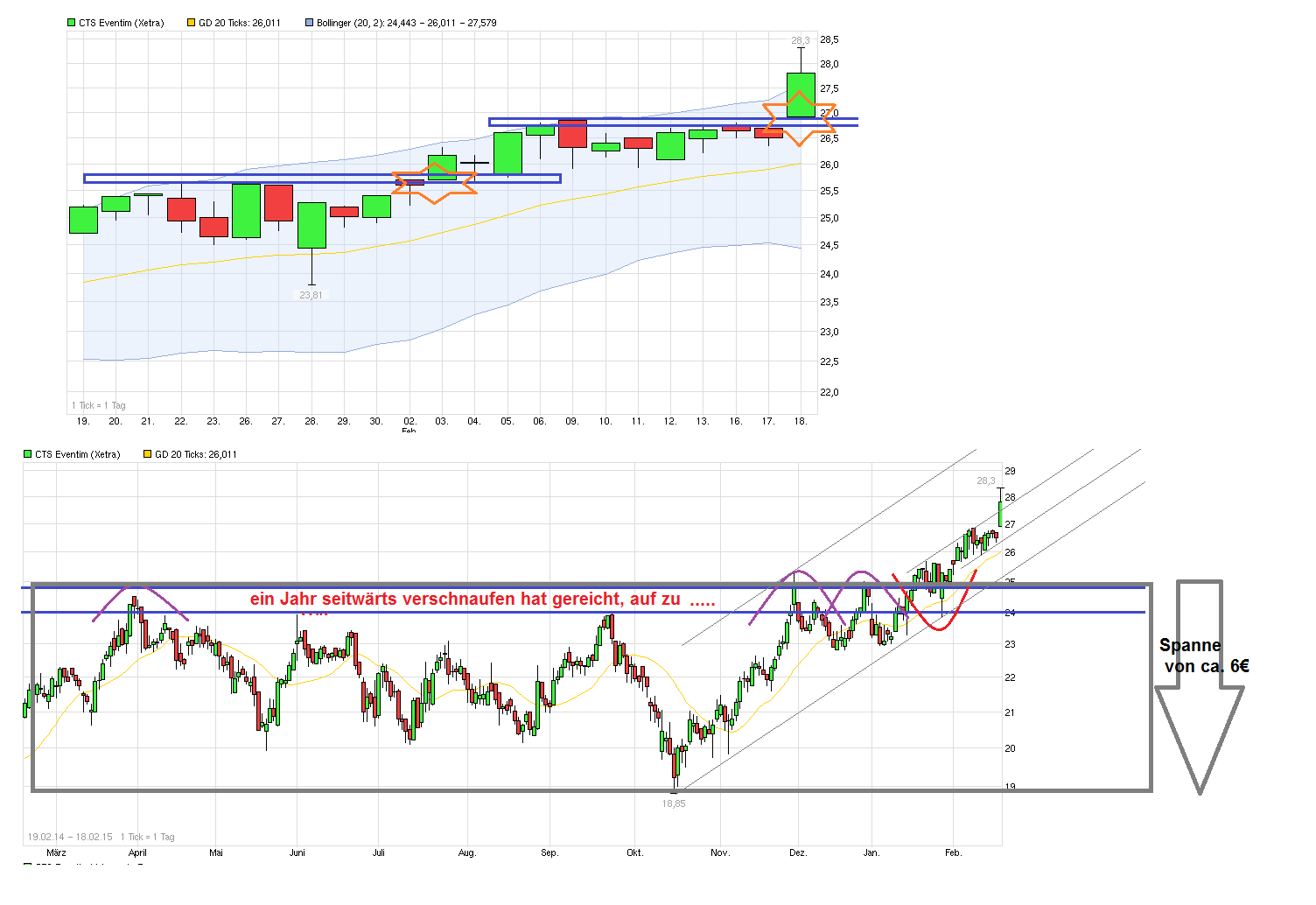Screen dimensions: 1316x905
Task: Switch to the Feb. axis label on top chart
Action: (x=409, y=428)
